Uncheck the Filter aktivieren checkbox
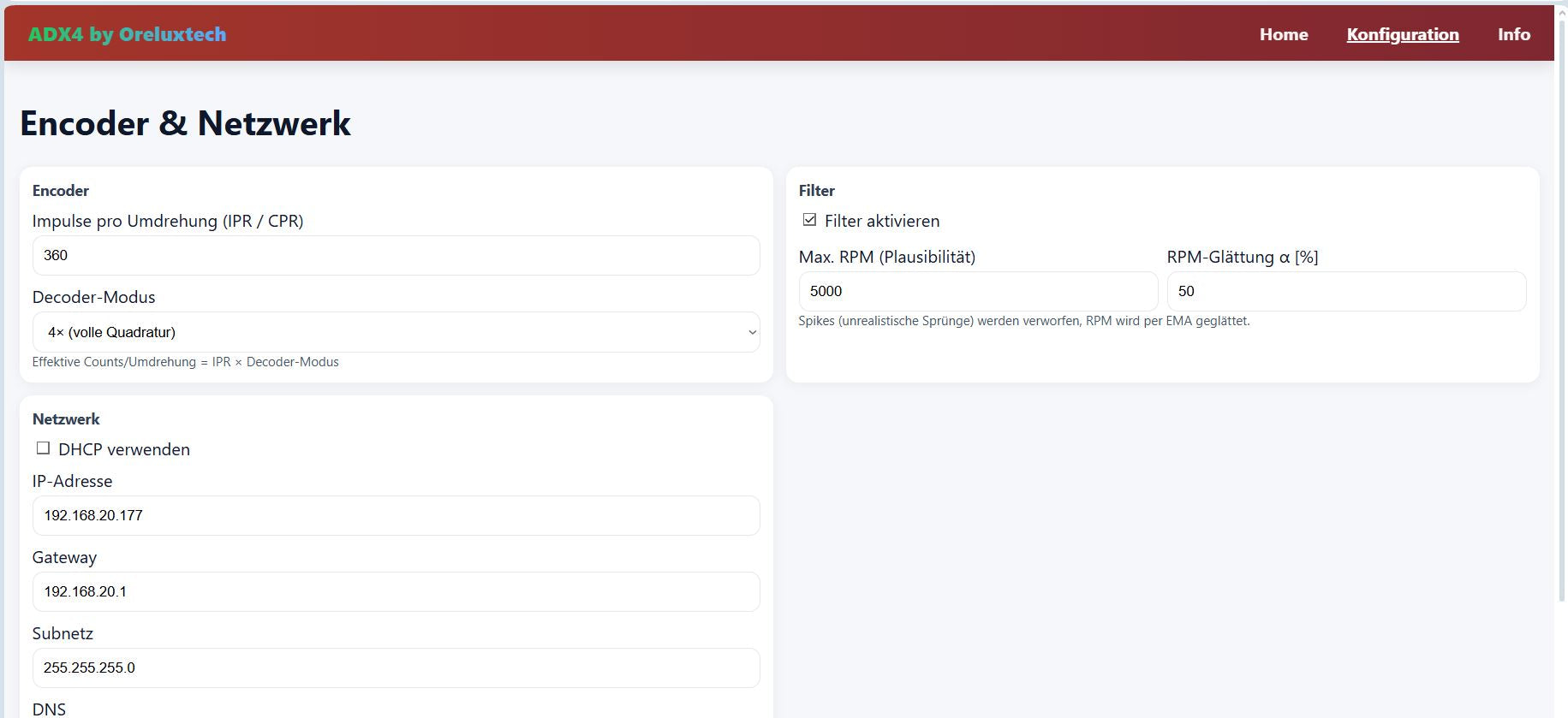Image resolution: width=1568 pixels, height=718 pixels. [x=809, y=220]
